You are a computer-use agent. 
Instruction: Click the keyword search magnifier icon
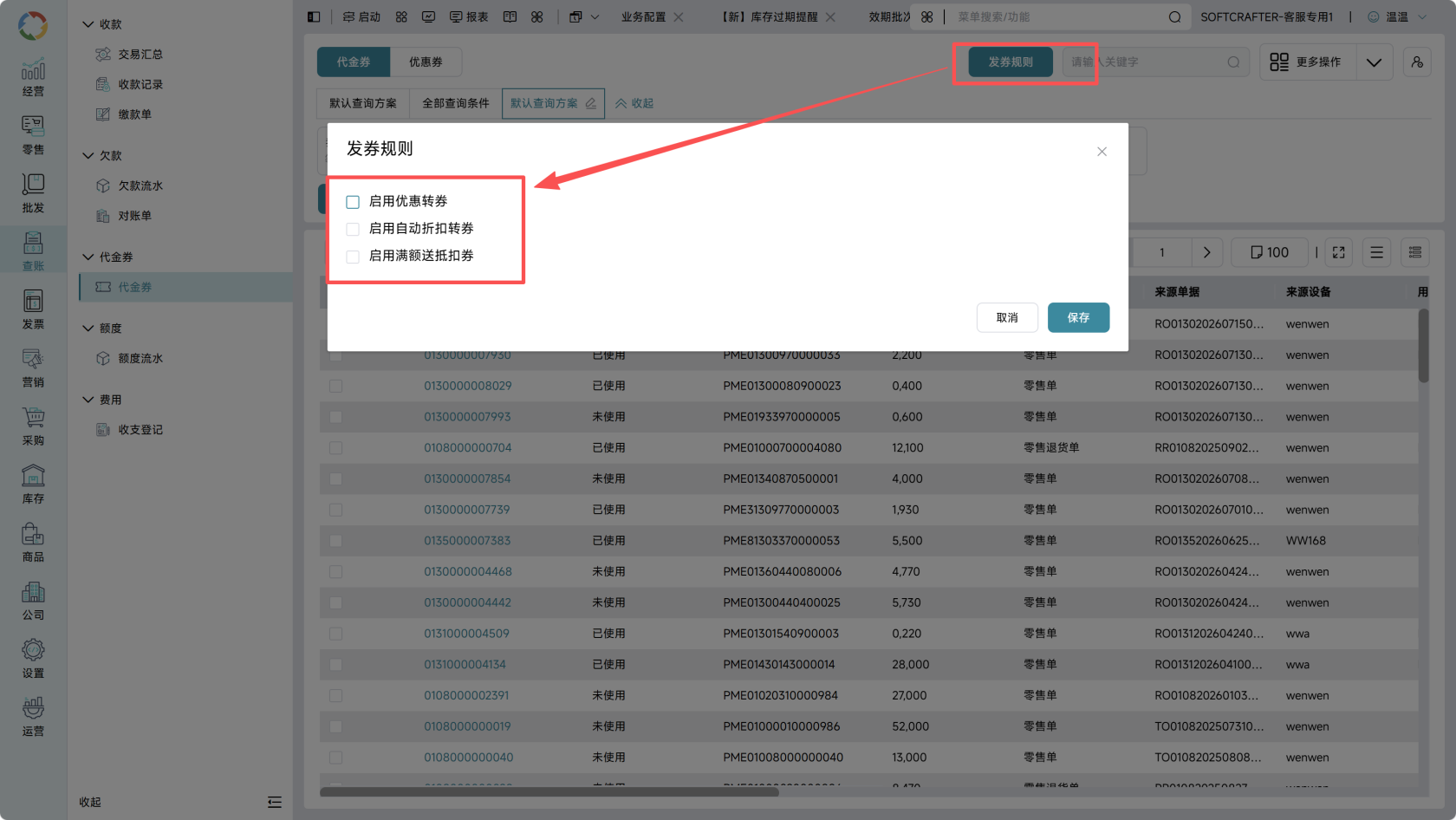1233,62
